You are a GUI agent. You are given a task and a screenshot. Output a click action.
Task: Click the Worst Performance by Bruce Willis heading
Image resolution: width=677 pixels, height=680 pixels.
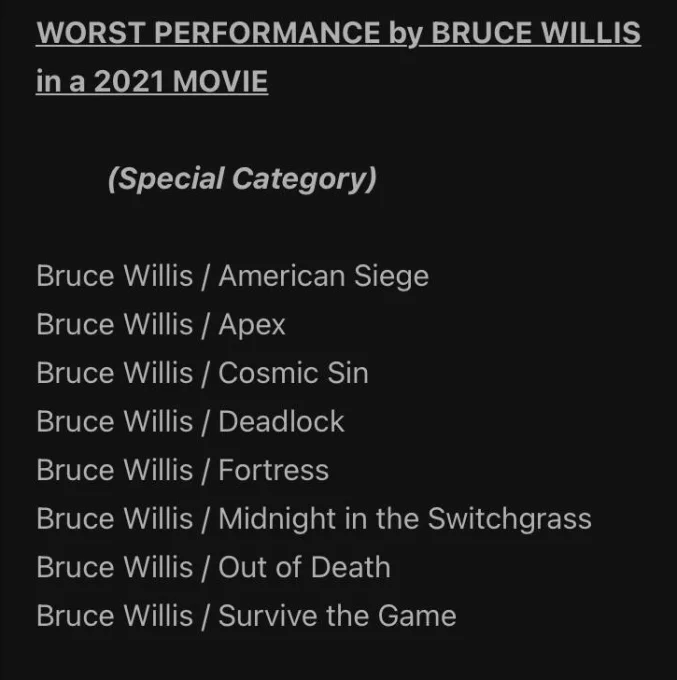(x=338, y=33)
